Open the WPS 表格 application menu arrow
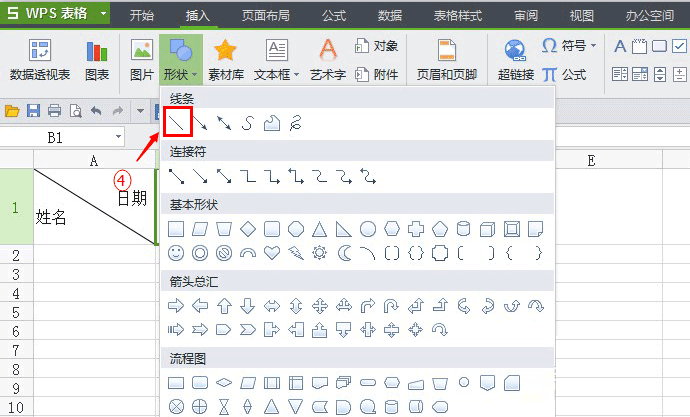This screenshot has height=417, width=690. (103, 13)
